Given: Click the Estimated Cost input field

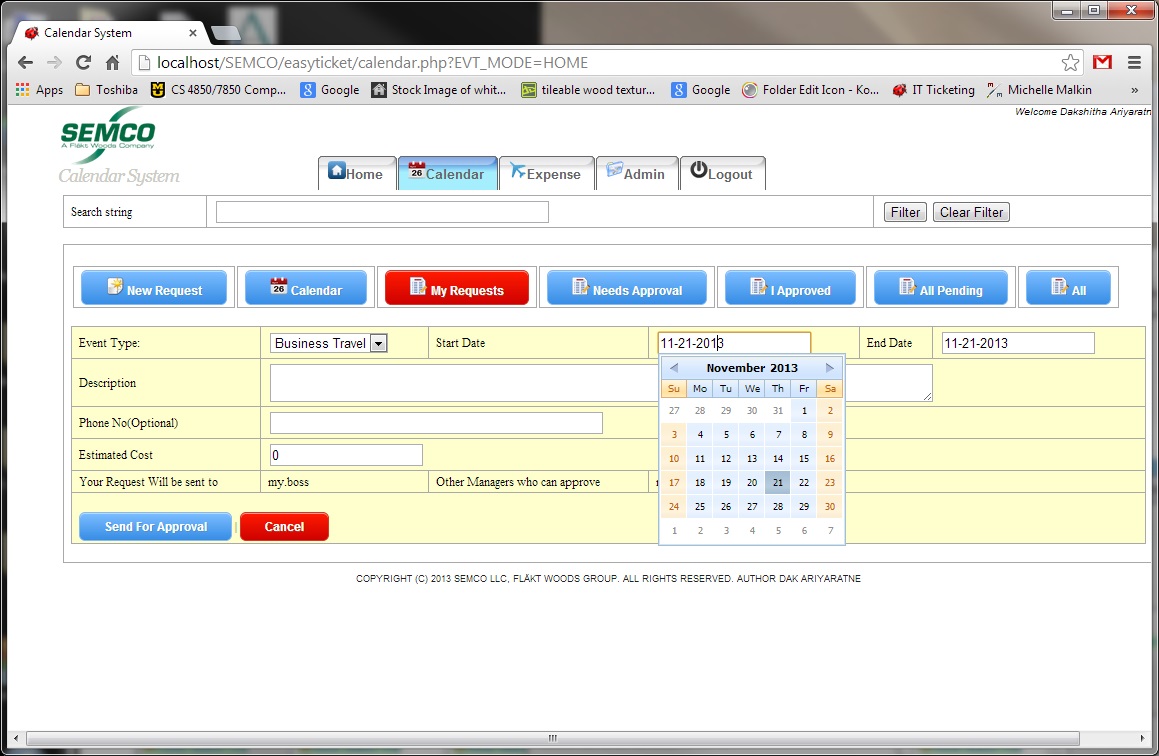Looking at the screenshot, I should (x=346, y=456).
